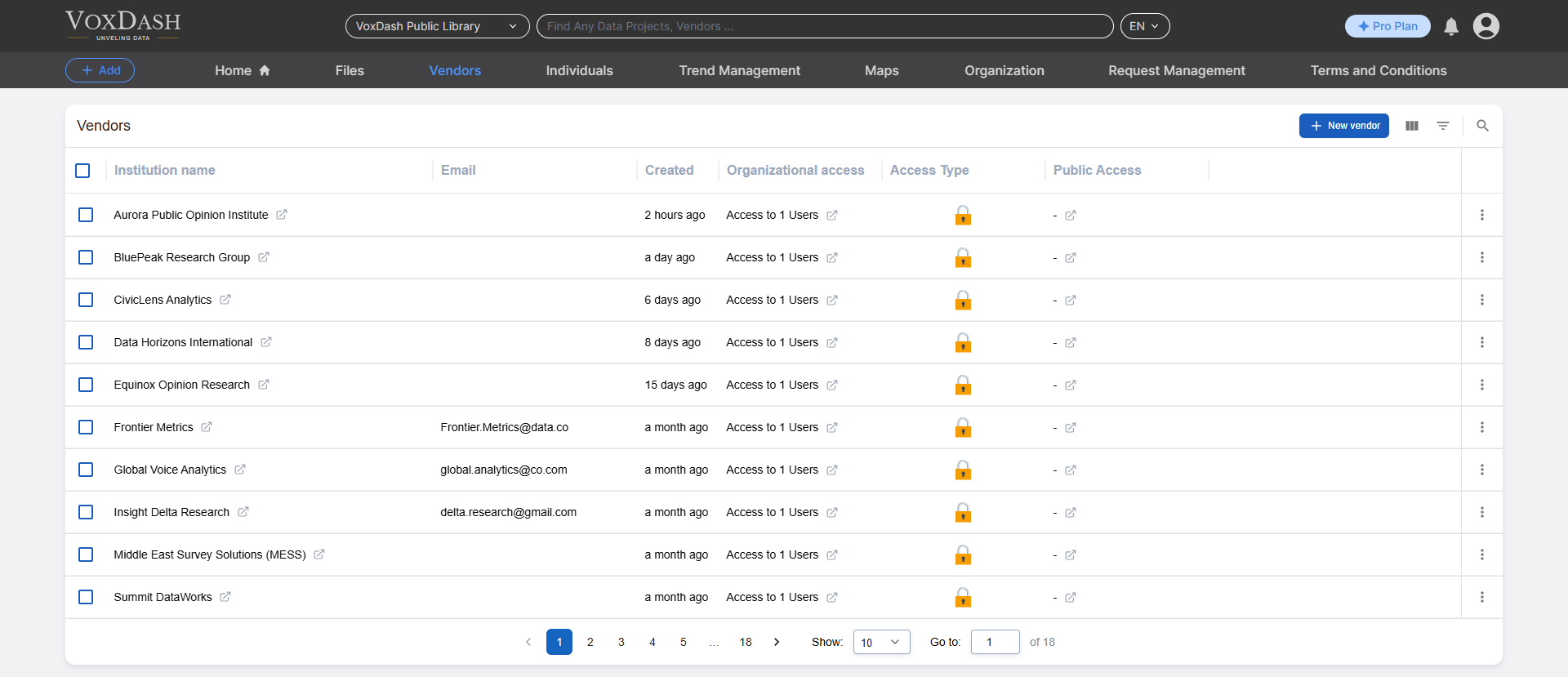Check the select-all checkbox in table header
This screenshot has width=1568, height=677.
[82, 171]
